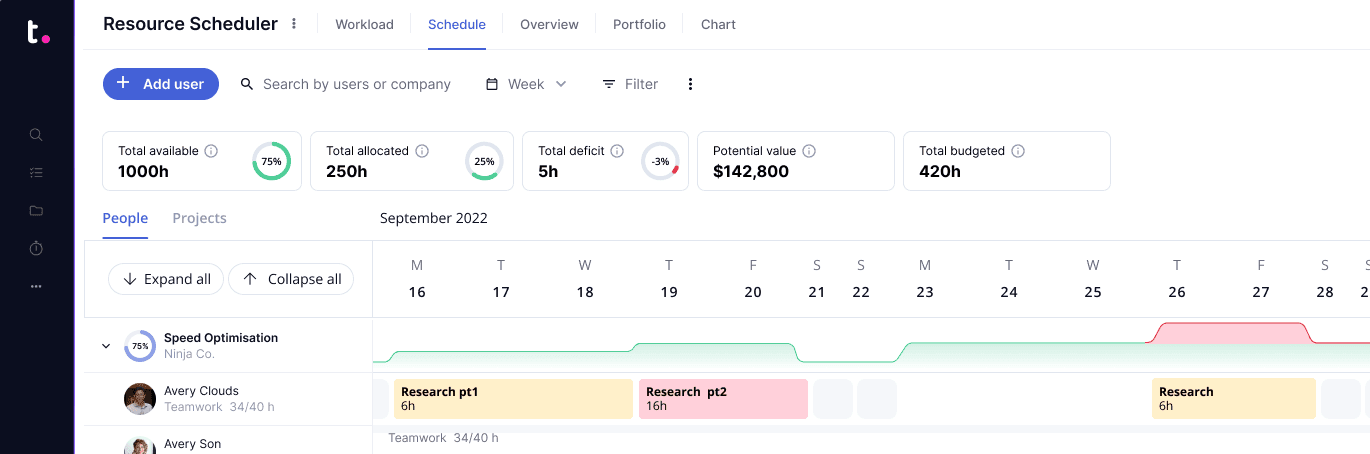
Task: Open search from the left sidebar
Action: point(36,135)
